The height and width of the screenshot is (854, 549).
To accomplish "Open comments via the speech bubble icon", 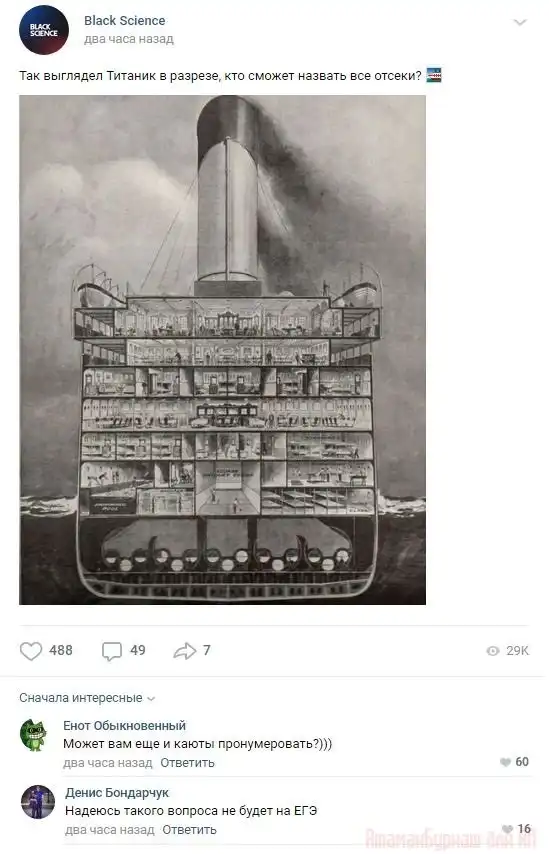I will tap(112, 651).
